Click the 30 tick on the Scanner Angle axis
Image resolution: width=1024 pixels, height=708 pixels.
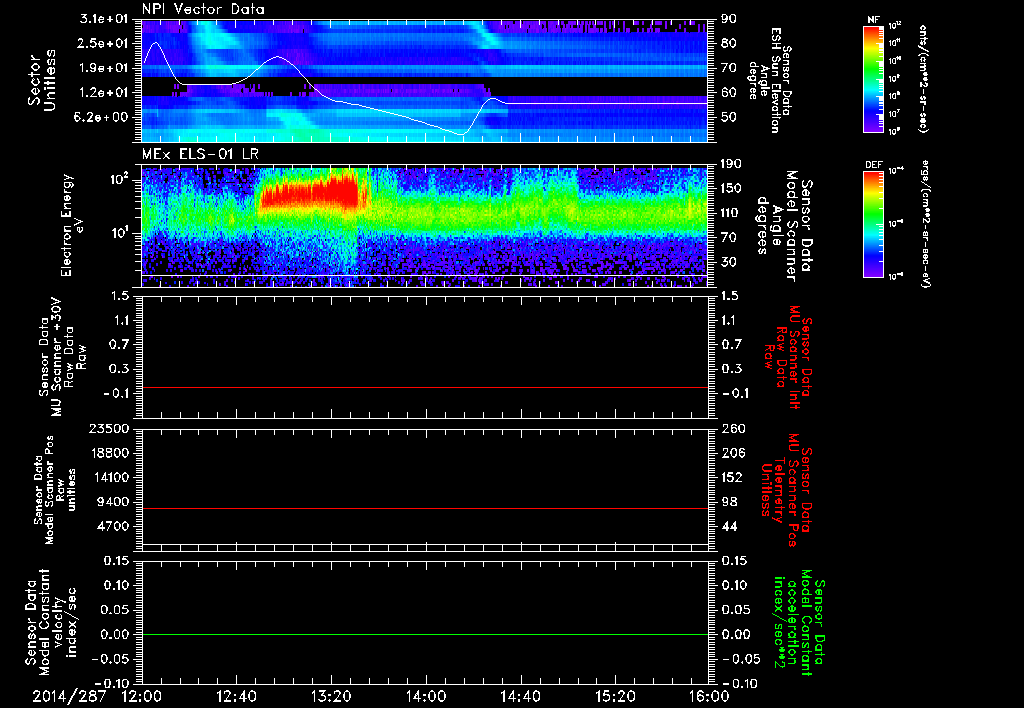click(x=729, y=262)
